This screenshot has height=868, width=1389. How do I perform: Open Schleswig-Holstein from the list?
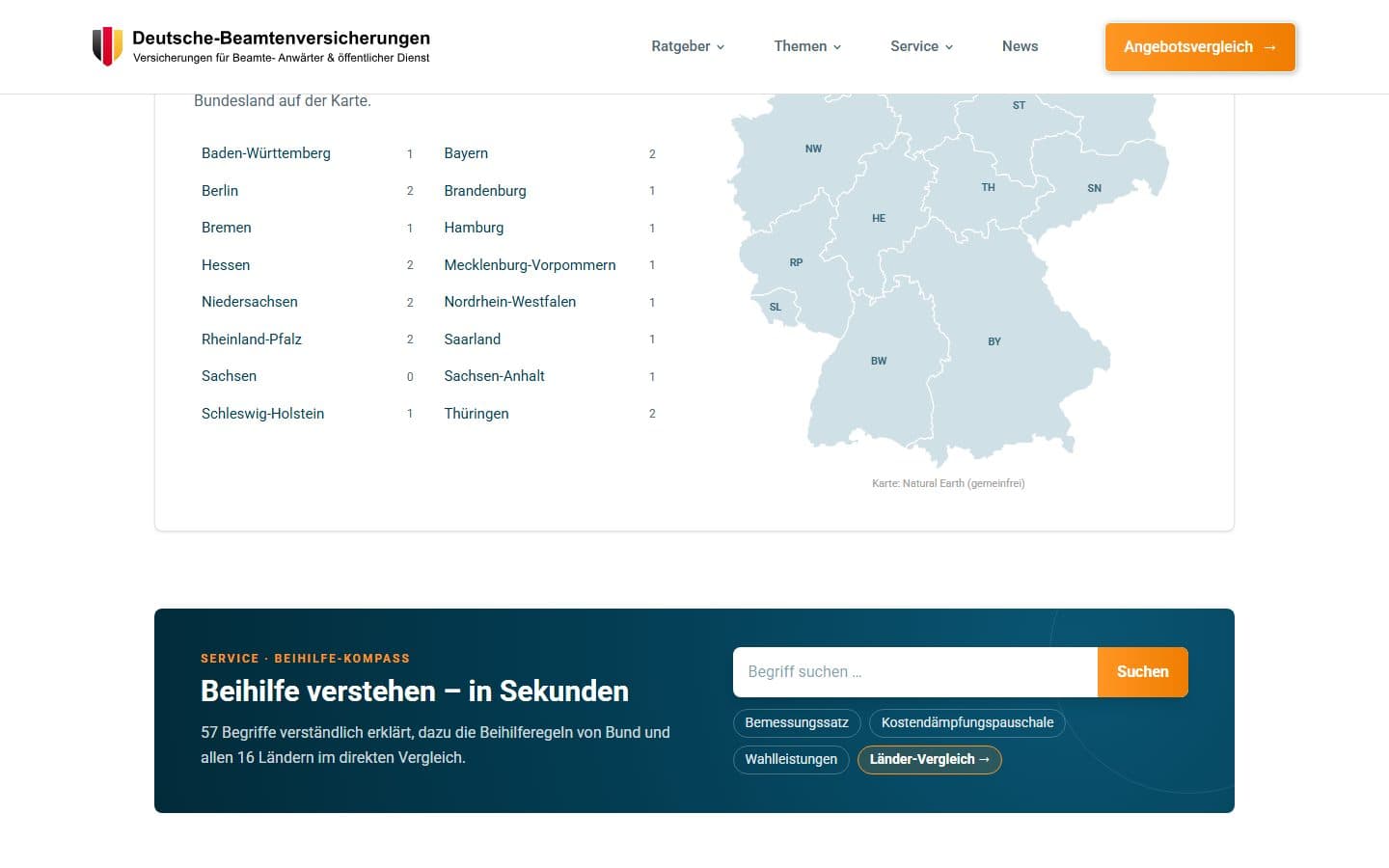point(307,414)
